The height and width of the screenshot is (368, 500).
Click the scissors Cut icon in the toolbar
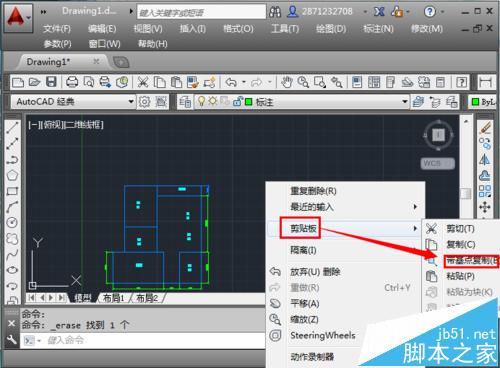(143, 82)
